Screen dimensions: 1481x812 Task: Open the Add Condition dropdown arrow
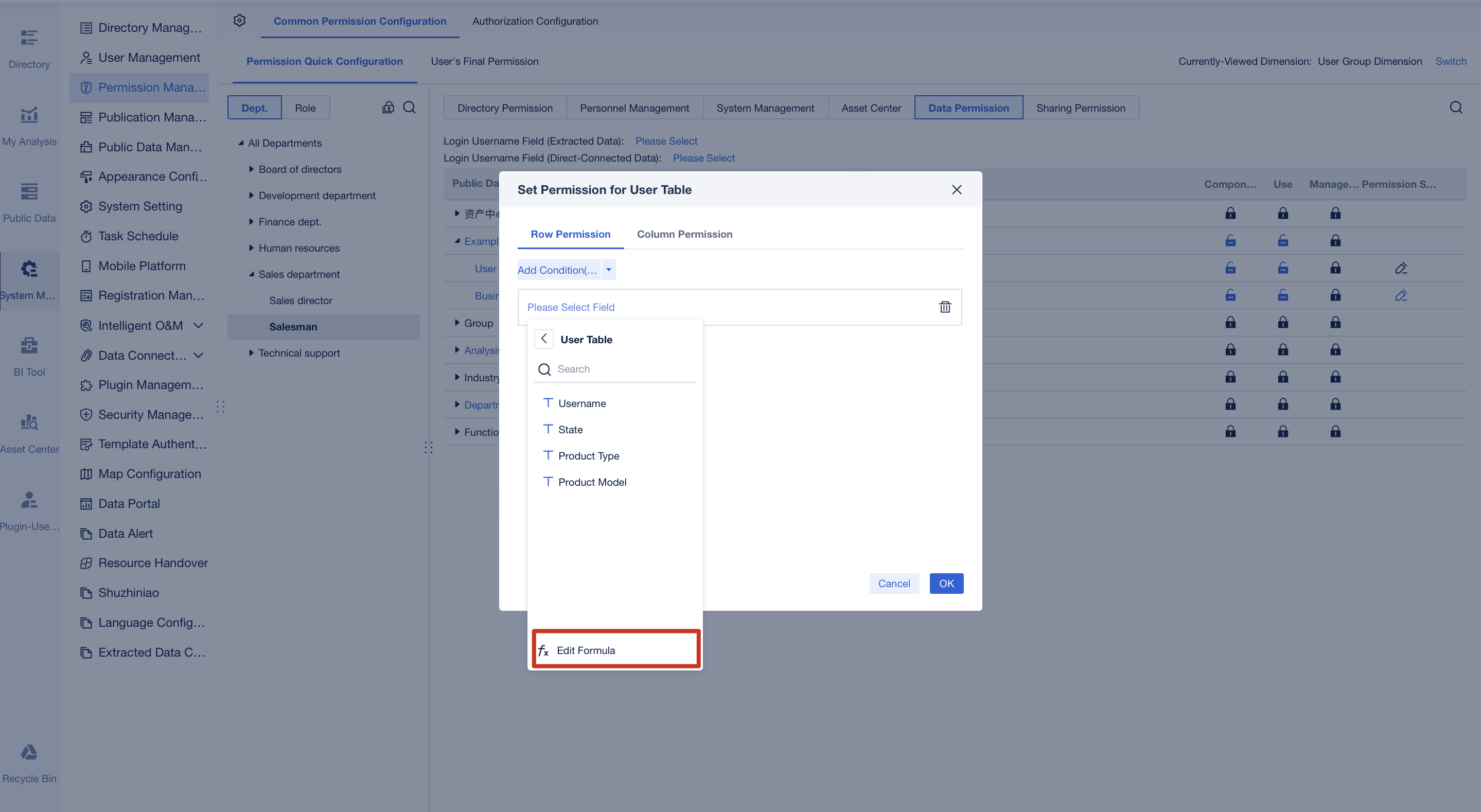(608, 269)
